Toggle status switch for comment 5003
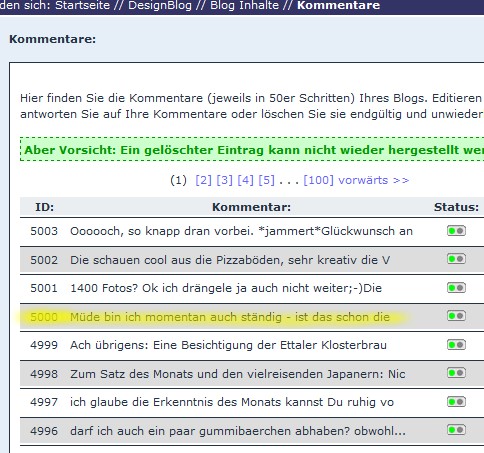 (x=456, y=231)
